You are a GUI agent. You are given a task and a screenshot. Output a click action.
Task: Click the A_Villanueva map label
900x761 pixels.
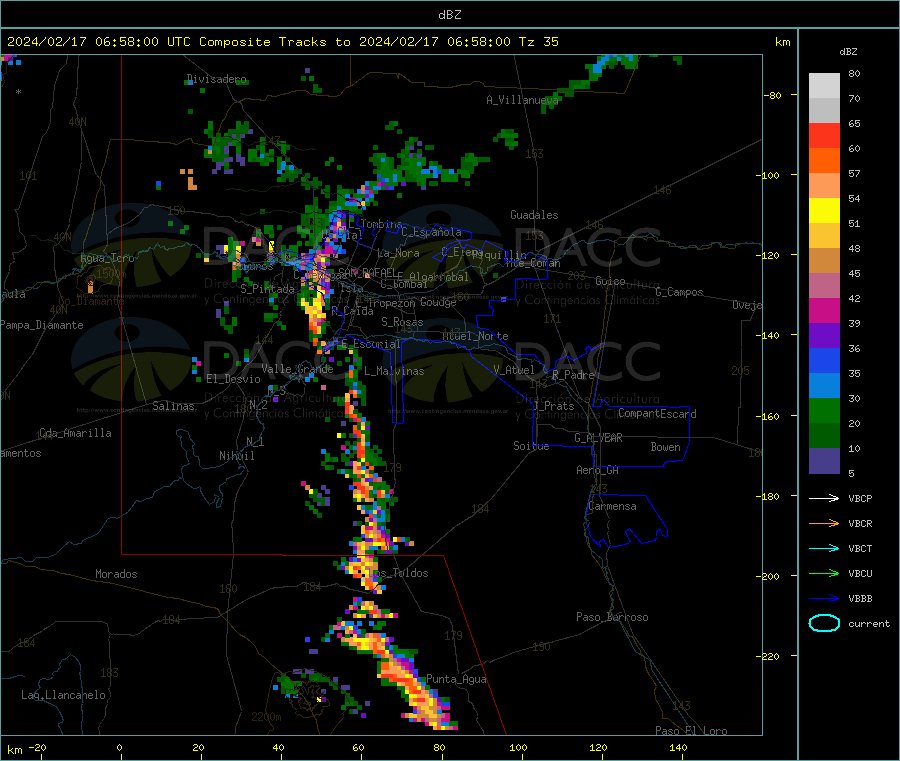pos(522,100)
